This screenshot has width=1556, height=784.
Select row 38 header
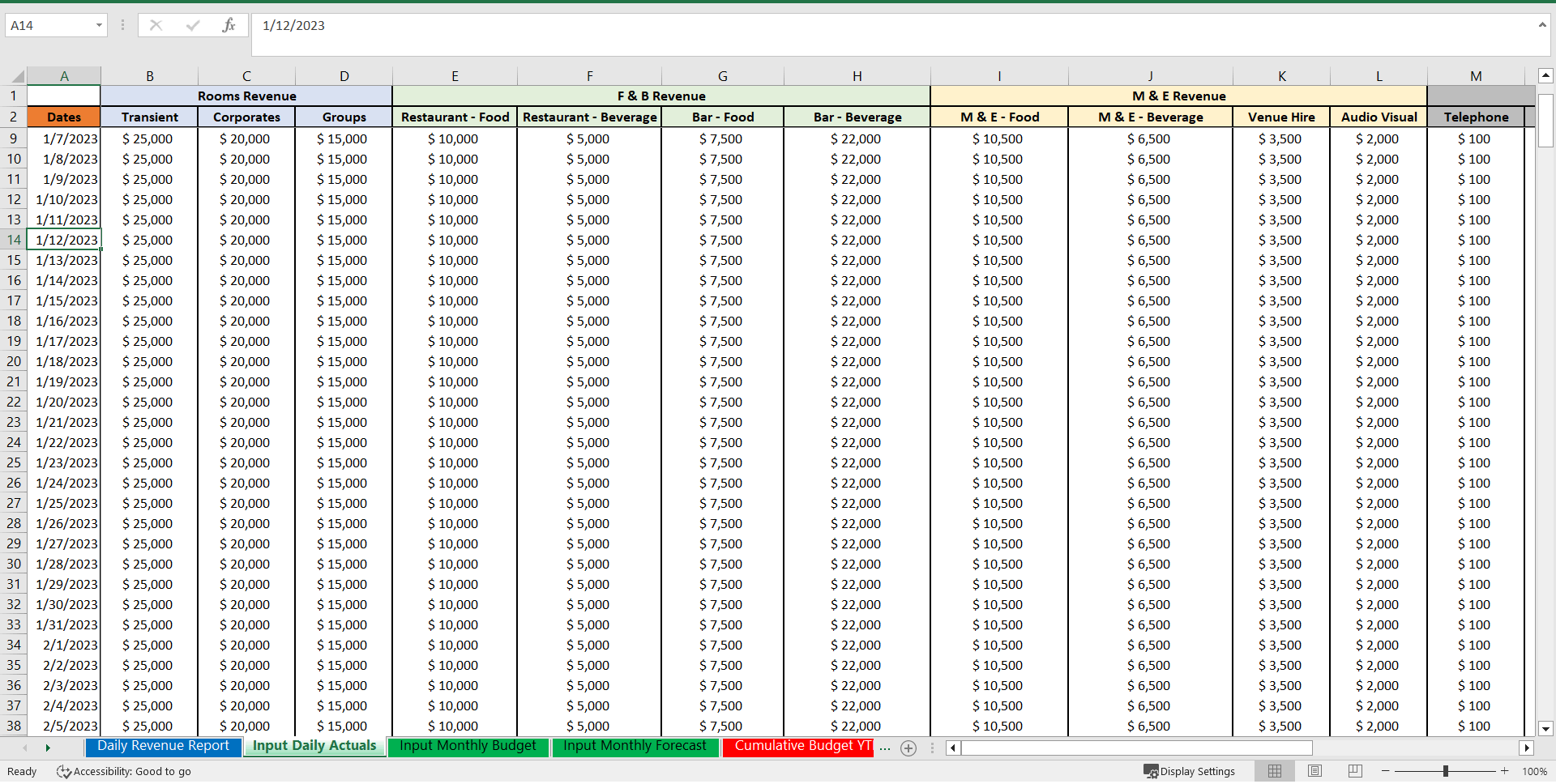point(14,726)
